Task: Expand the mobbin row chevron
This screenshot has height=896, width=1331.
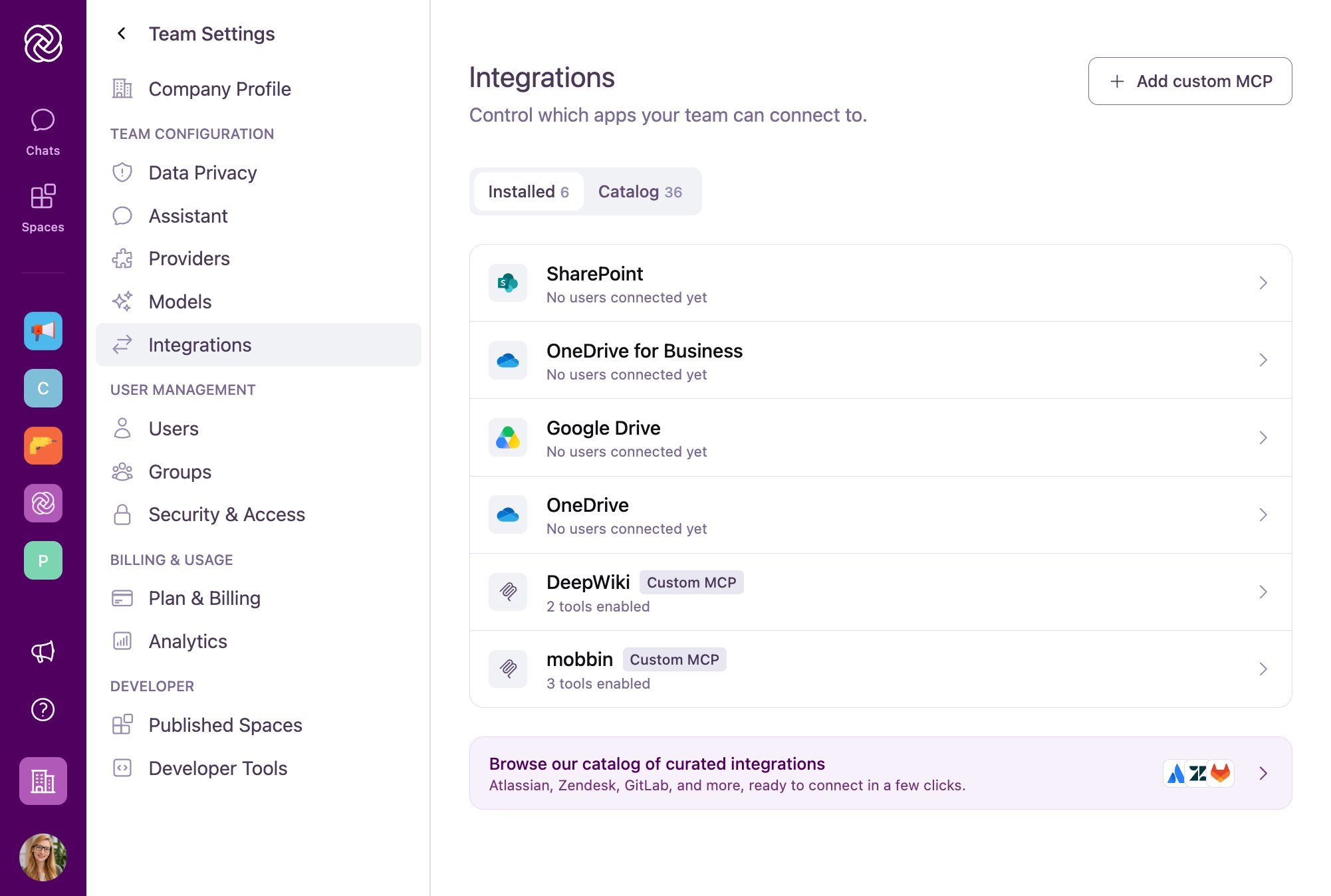Action: 1263,669
